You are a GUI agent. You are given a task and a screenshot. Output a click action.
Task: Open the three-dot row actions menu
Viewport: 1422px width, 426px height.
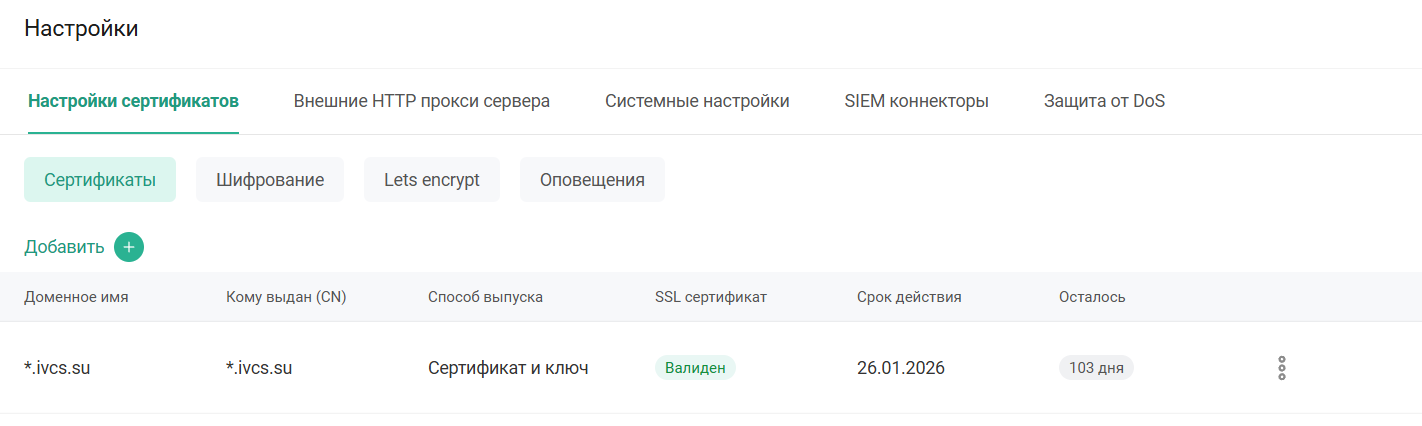[x=1281, y=368]
